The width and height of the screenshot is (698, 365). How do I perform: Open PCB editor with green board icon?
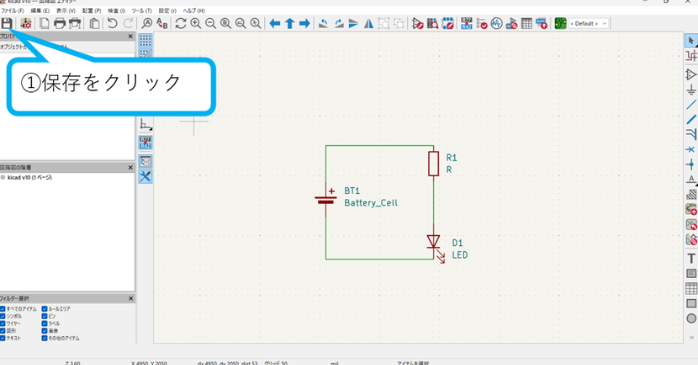[x=560, y=23]
